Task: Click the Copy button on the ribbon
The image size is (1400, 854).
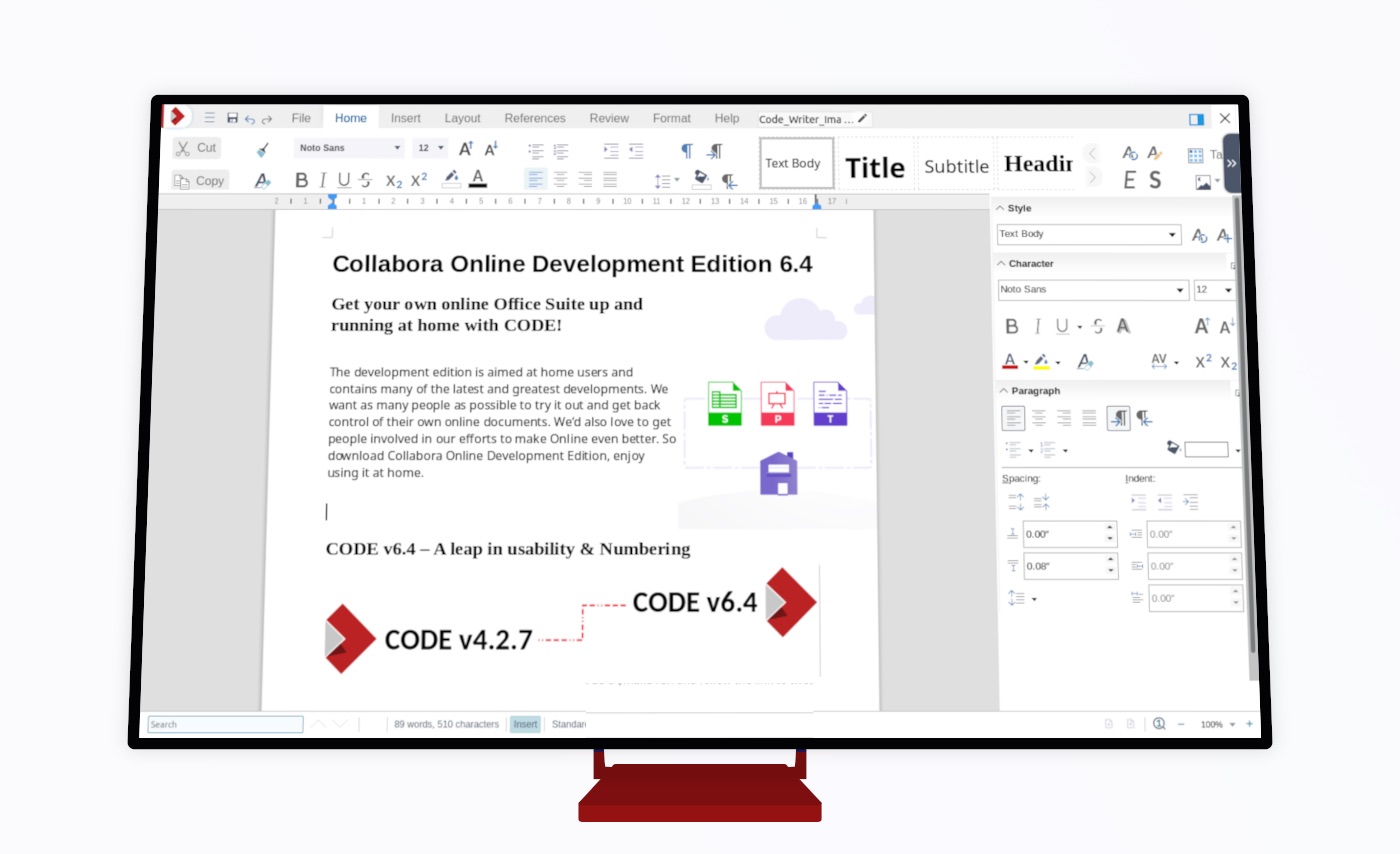Action: tap(199, 181)
